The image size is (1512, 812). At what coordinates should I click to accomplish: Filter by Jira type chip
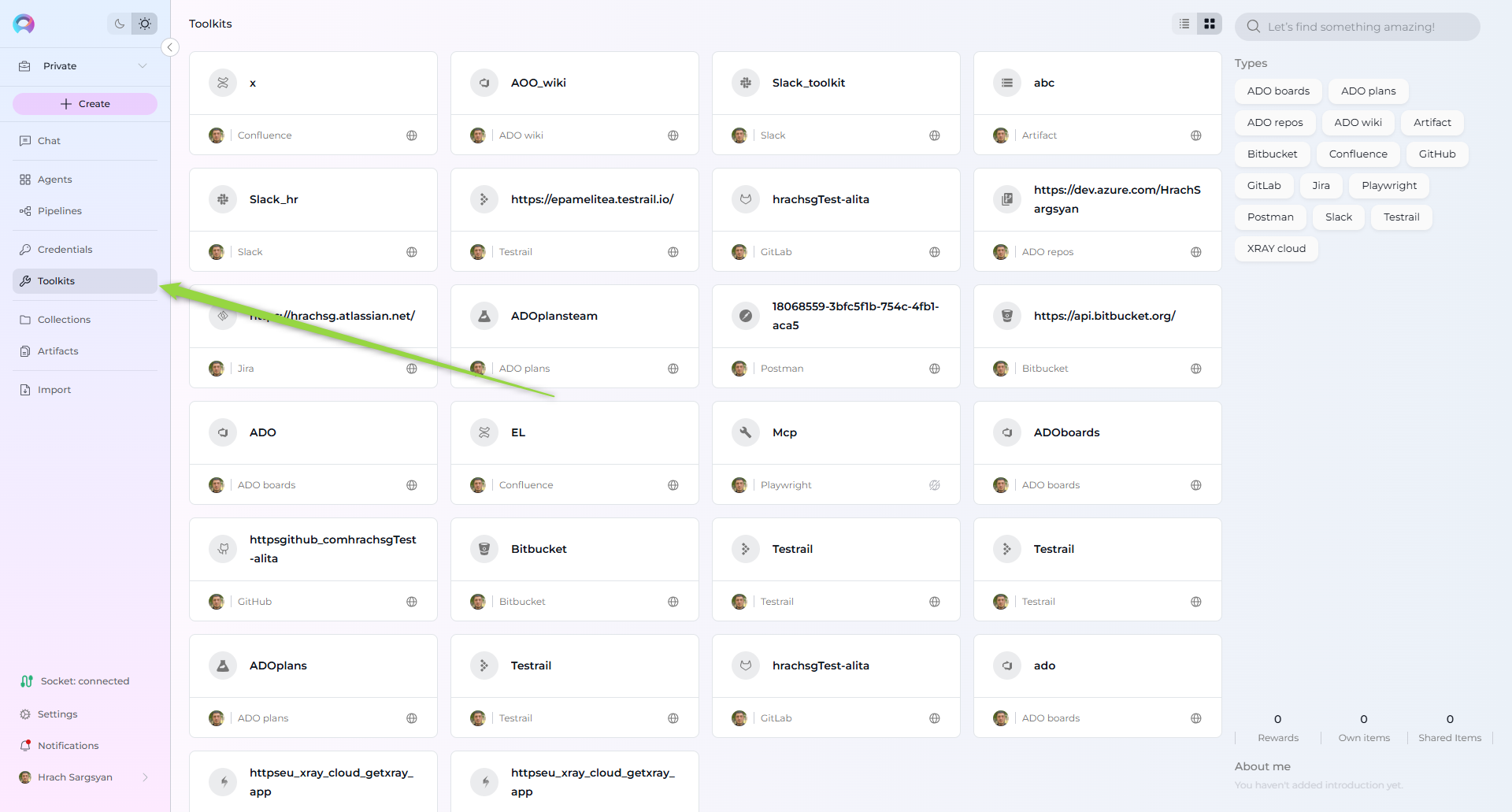[1321, 186]
